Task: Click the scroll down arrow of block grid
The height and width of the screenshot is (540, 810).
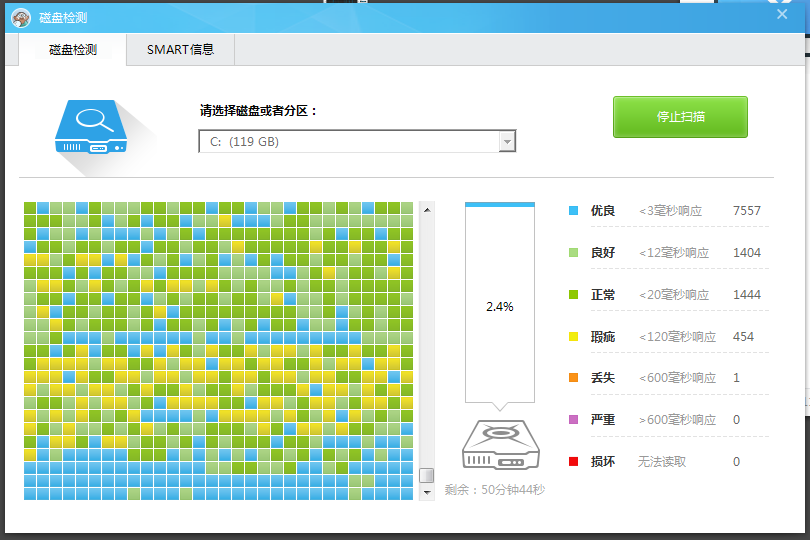Action: [427, 492]
